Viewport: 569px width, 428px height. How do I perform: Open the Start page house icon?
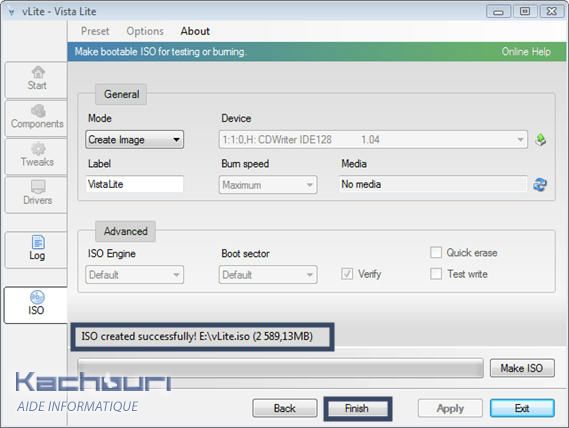[38, 72]
